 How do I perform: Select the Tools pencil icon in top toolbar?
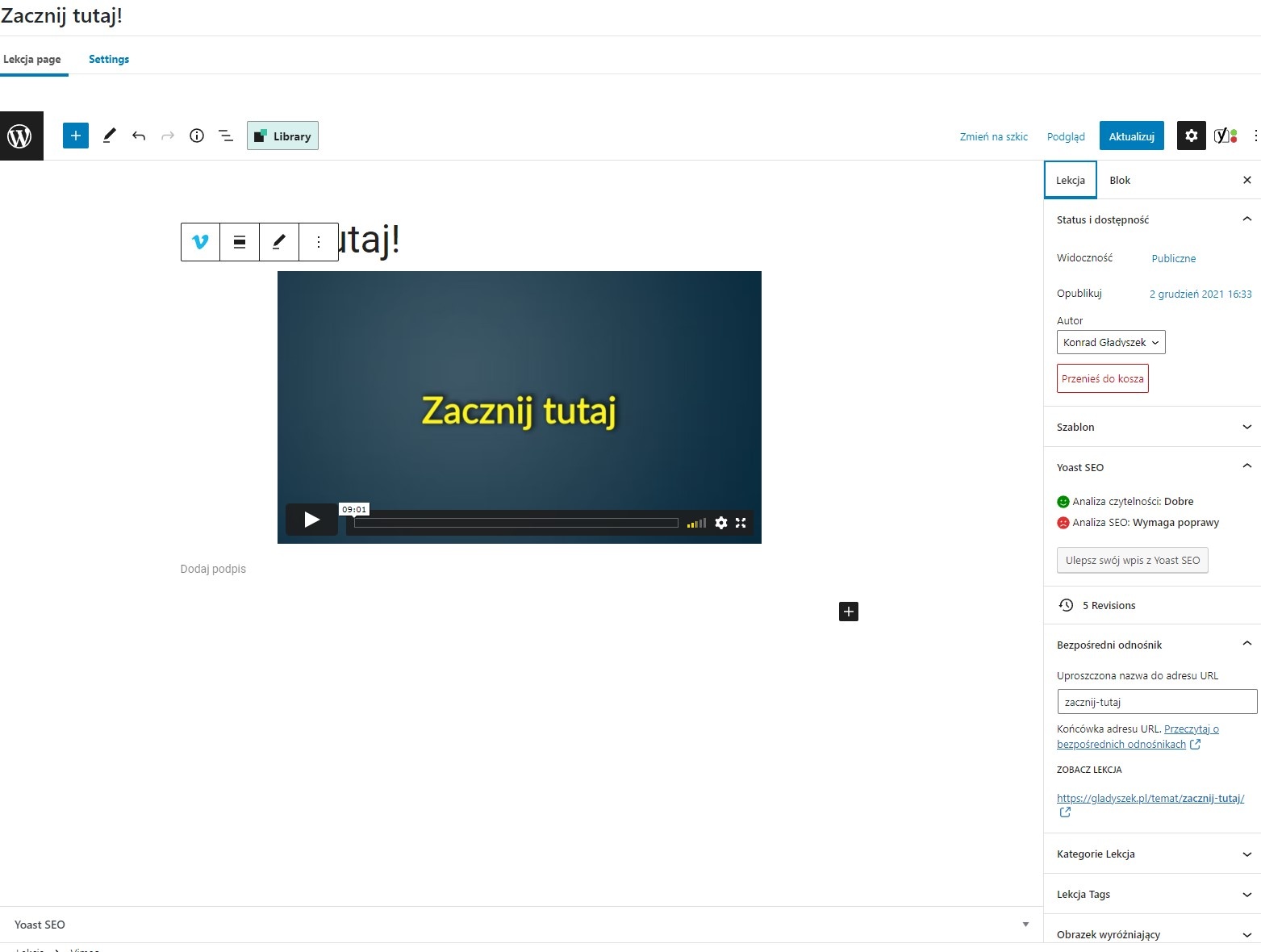(110, 136)
